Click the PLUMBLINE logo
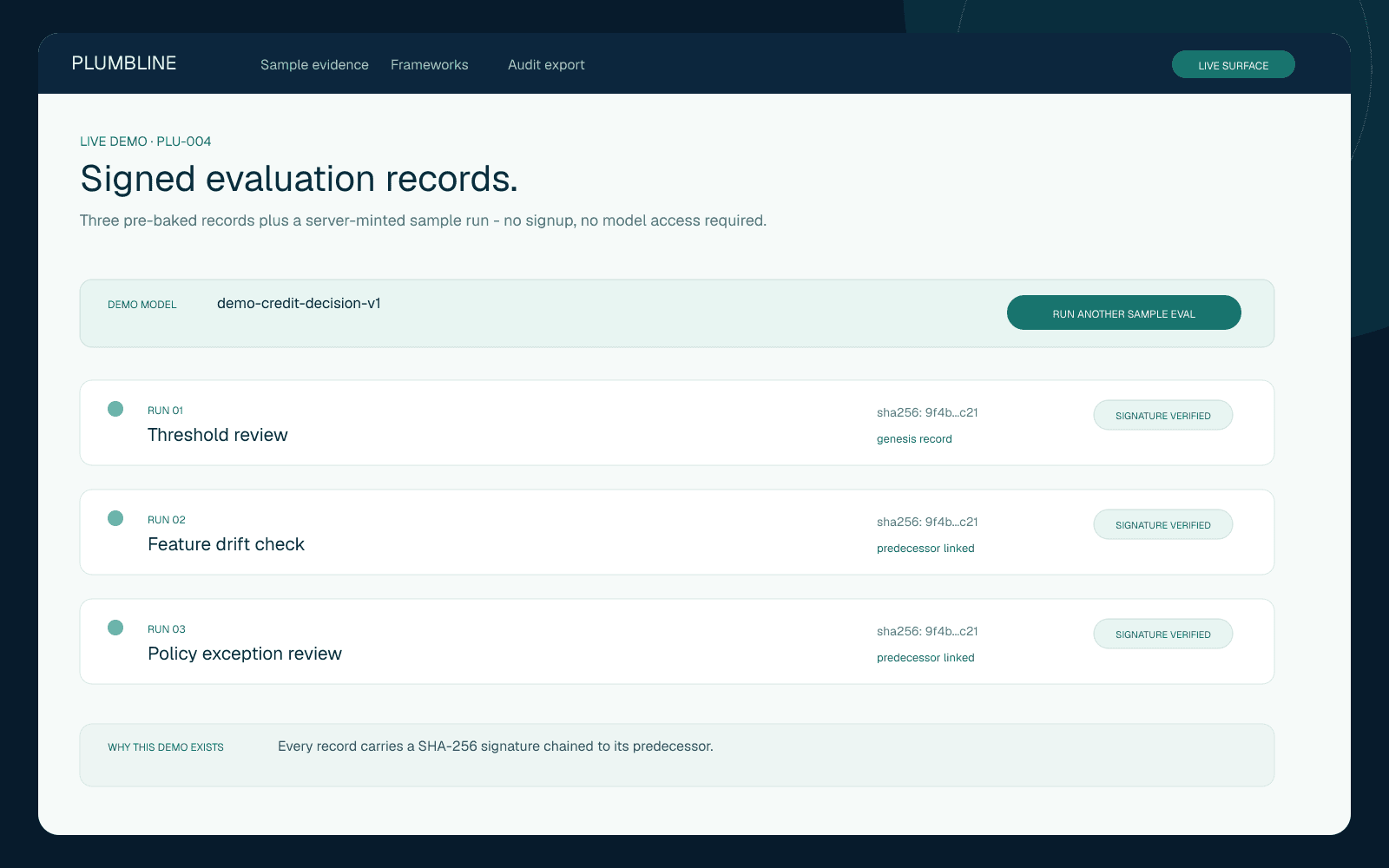Image resolution: width=1389 pixels, height=868 pixels. [124, 63]
